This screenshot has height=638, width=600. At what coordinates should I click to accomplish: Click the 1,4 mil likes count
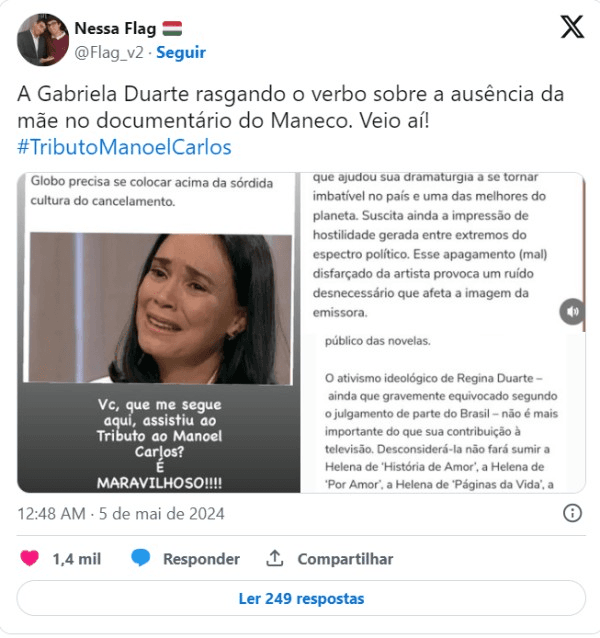pos(77,559)
